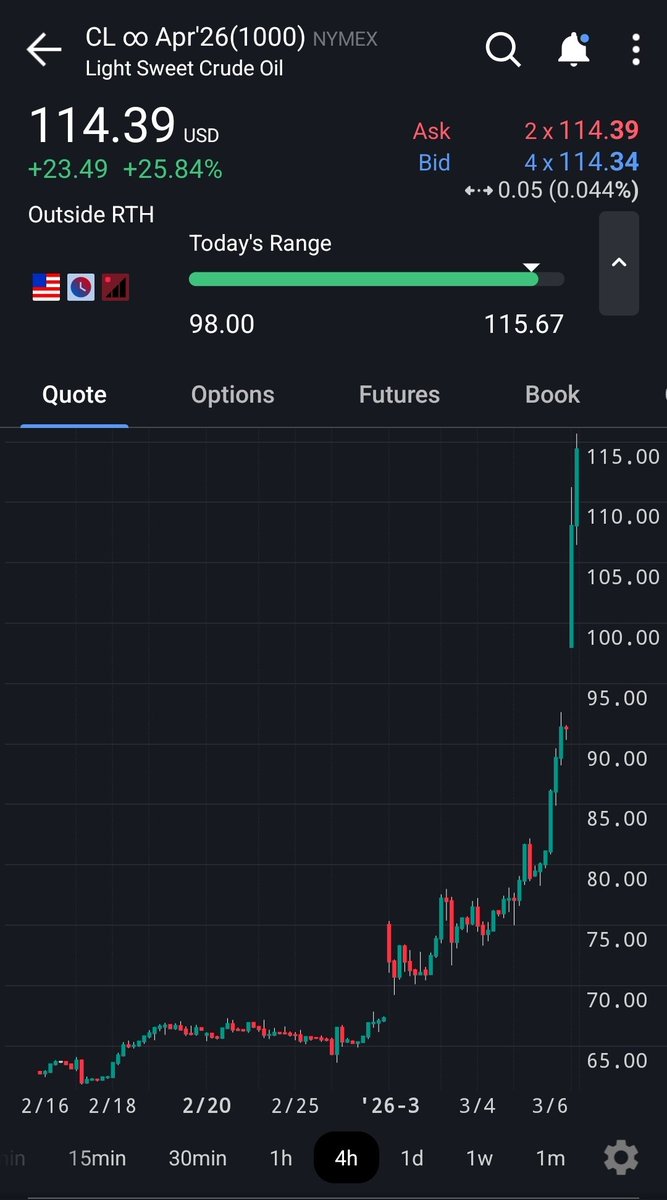Tap the Today's Range green bar

point(364,279)
